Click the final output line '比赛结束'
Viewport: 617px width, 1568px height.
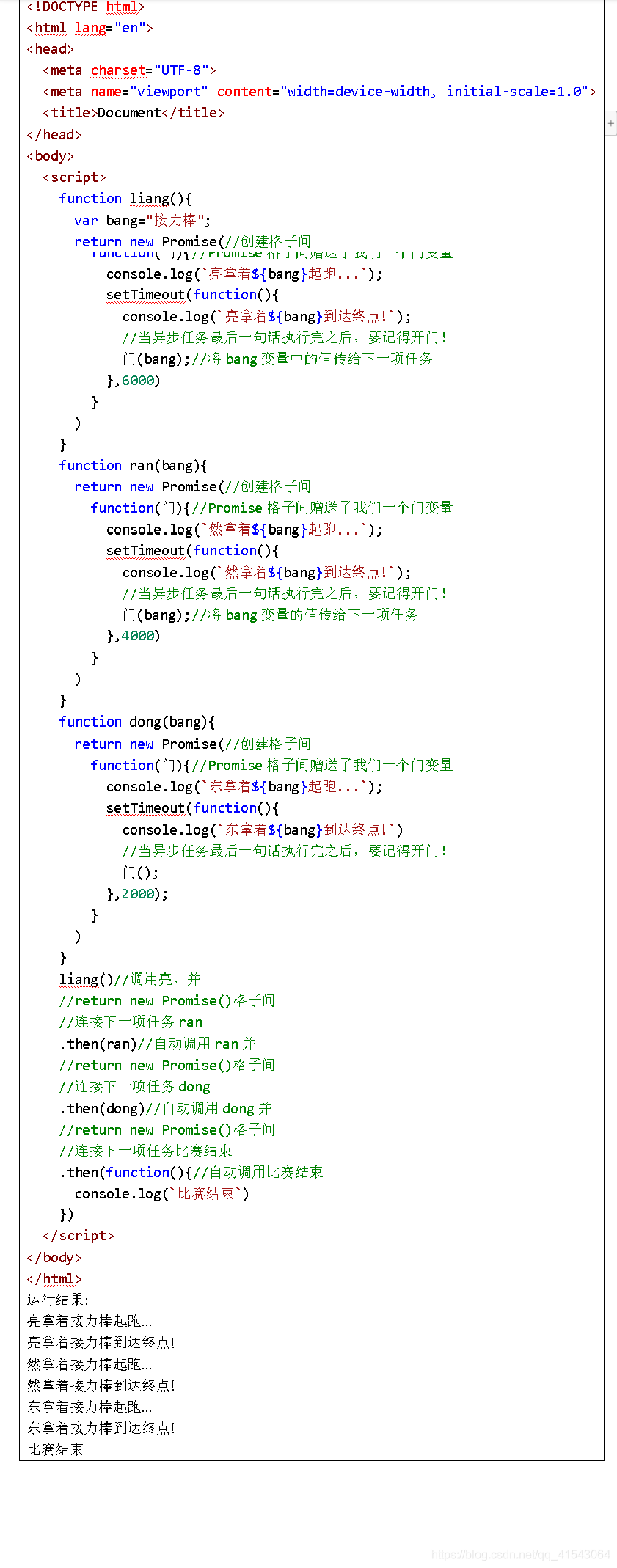tap(56, 1449)
